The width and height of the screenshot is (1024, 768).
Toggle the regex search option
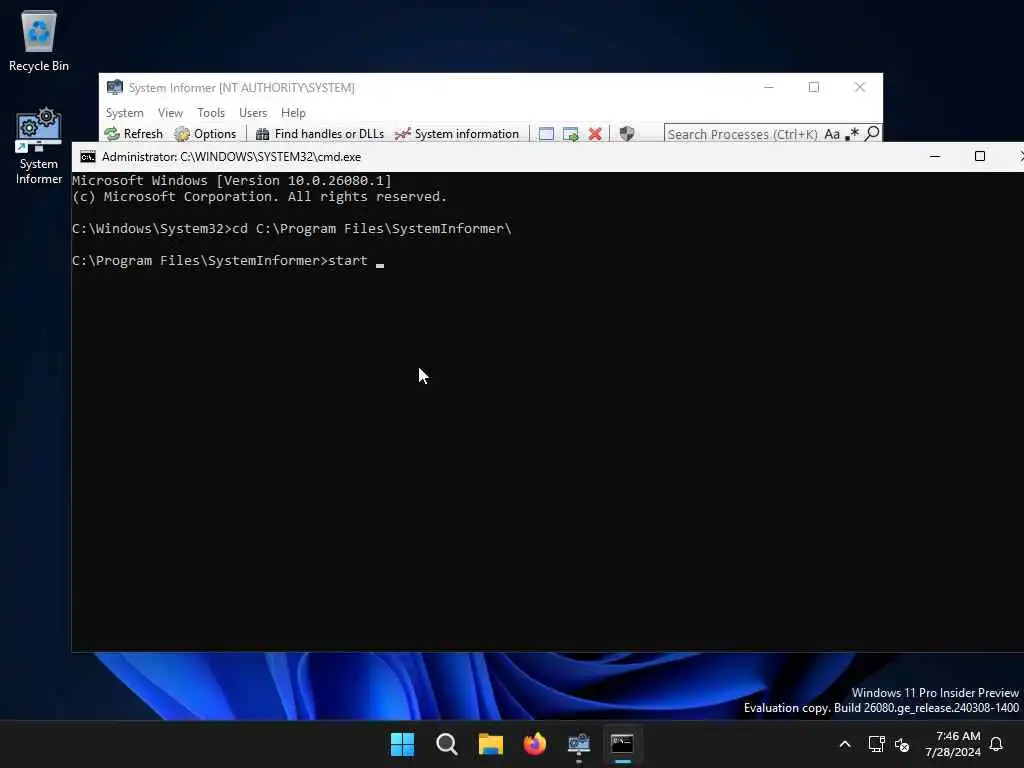(852, 134)
